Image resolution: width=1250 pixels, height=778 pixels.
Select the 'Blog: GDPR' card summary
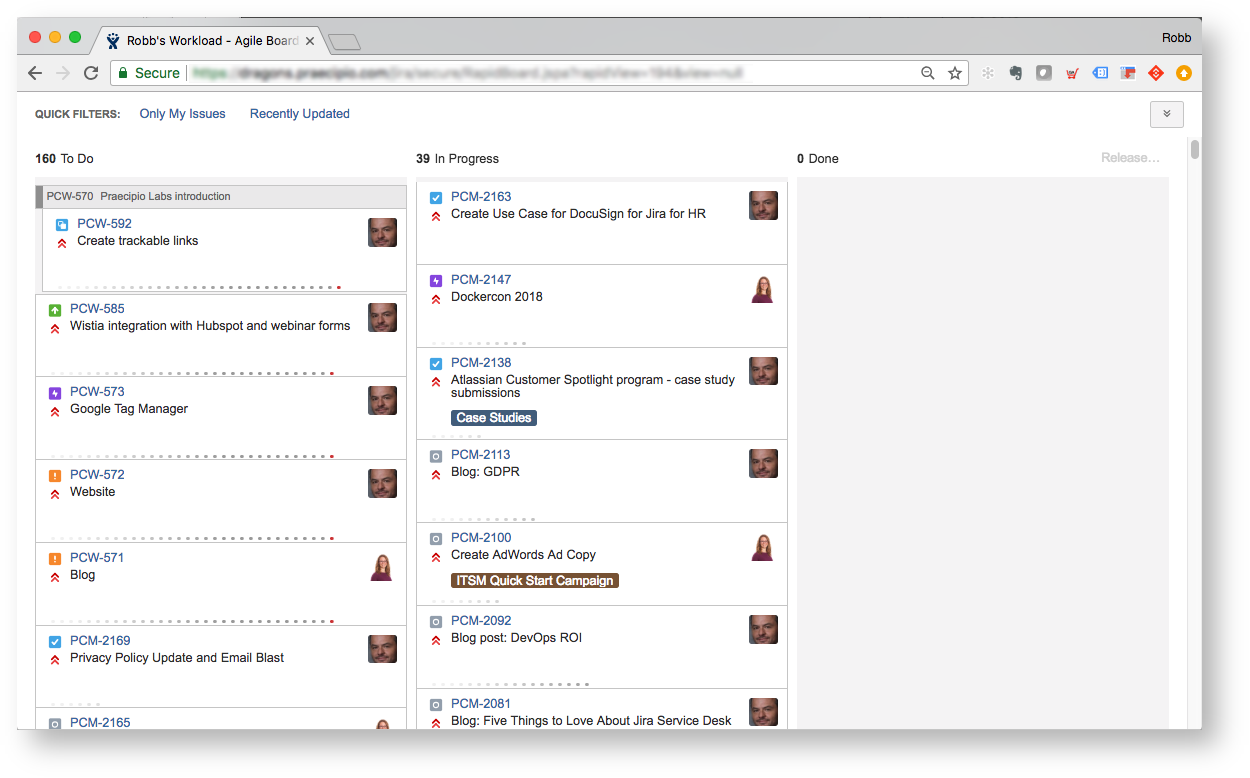pos(485,472)
